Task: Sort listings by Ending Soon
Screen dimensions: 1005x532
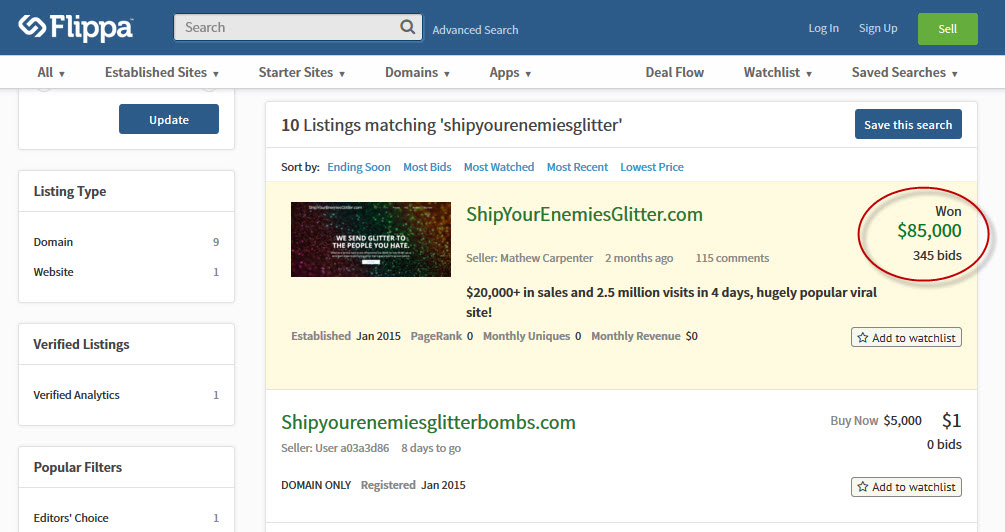Action: point(358,167)
